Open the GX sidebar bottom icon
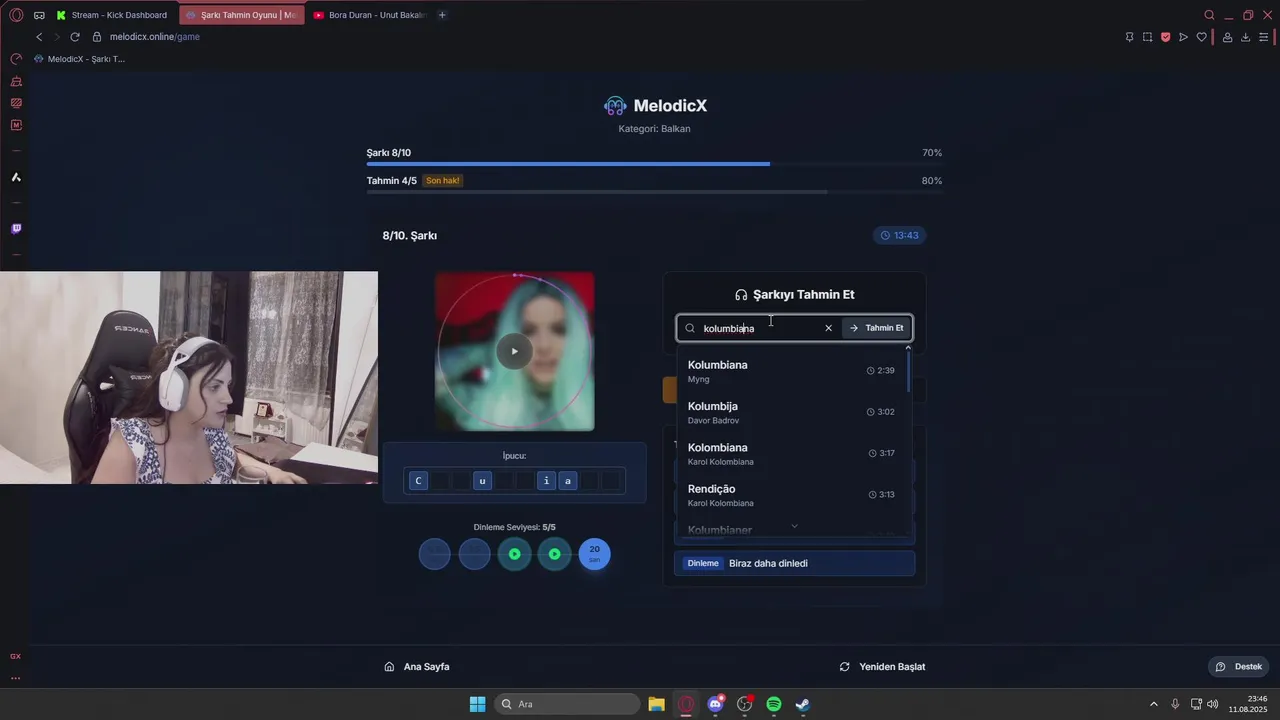Screen dimensions: 1280x720 (15, 656)
